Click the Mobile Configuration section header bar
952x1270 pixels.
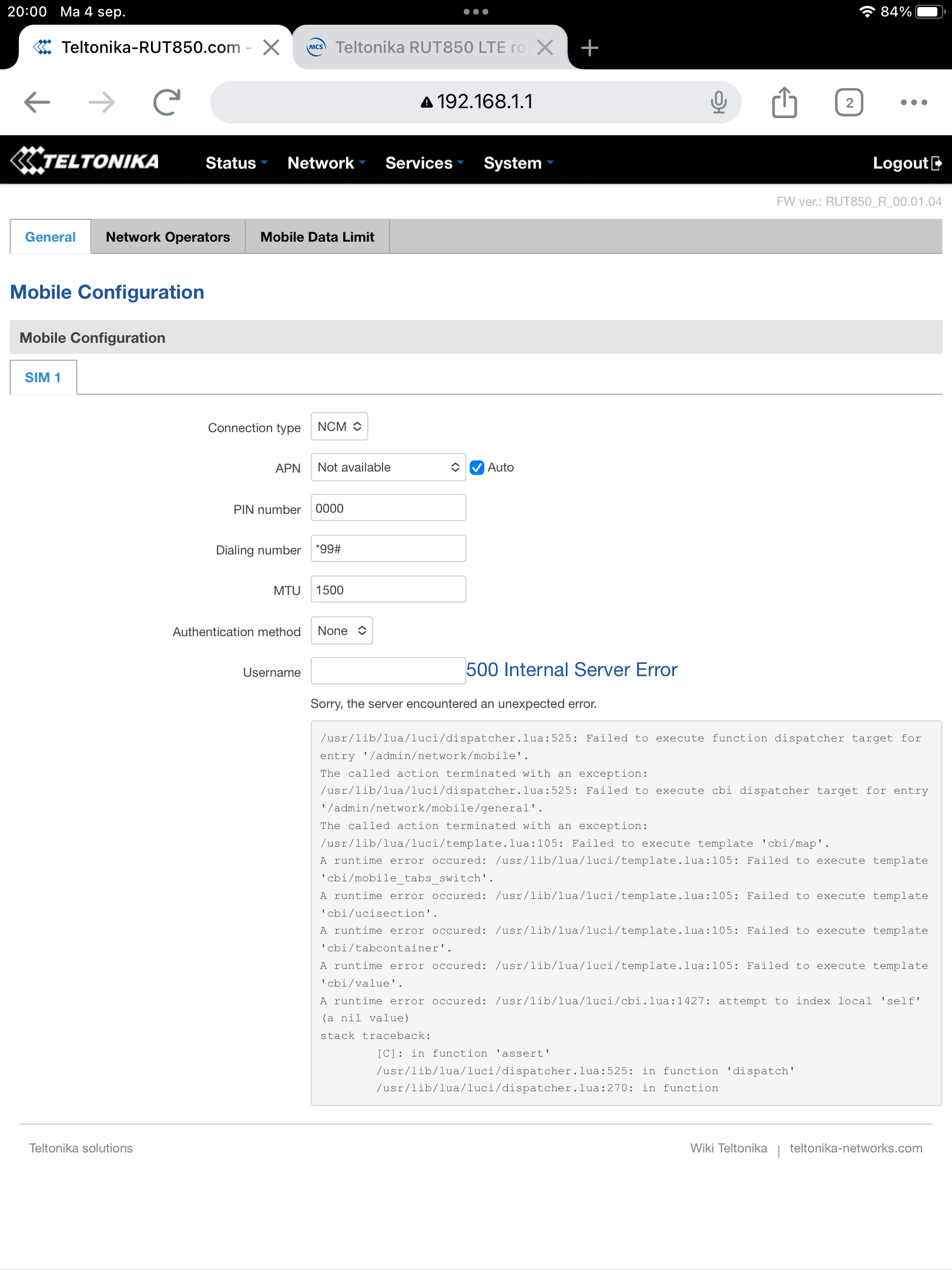click(x=476, y=337)
